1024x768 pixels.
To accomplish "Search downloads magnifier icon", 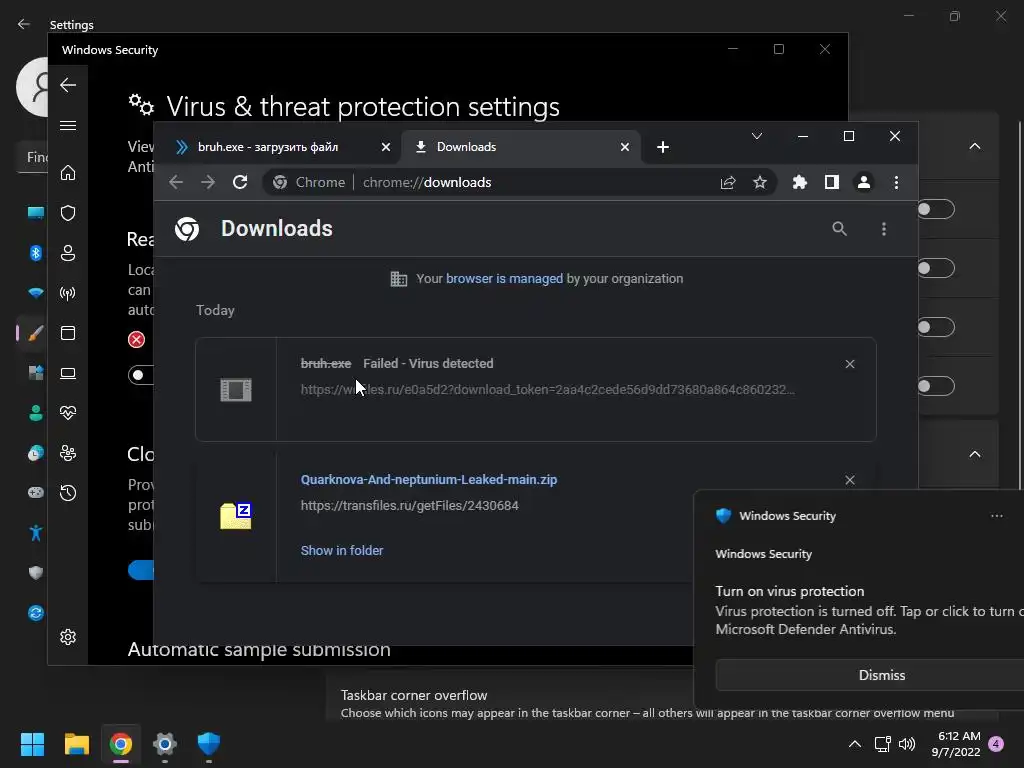I will 839,229.
